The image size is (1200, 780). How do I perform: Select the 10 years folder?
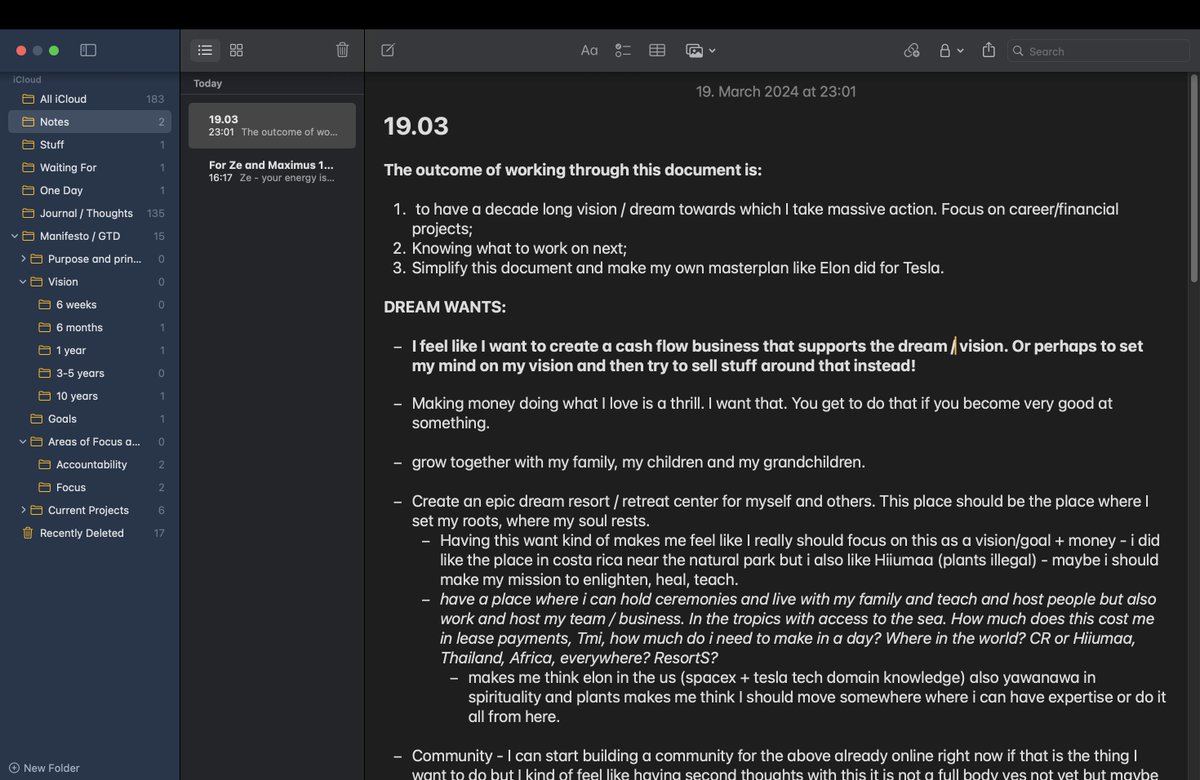(x=90, y=396)
